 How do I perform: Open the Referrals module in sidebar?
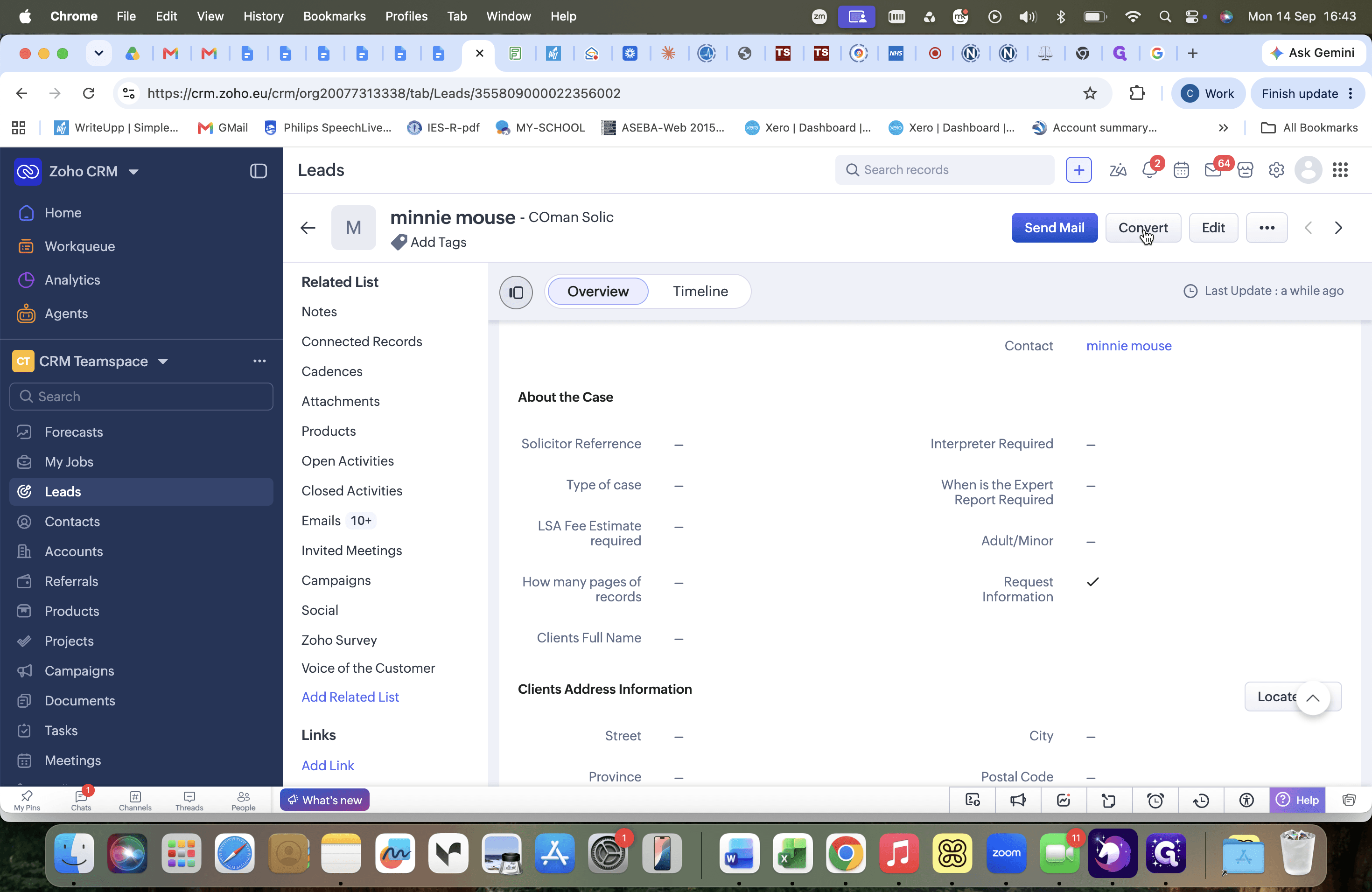pos(71,581)
